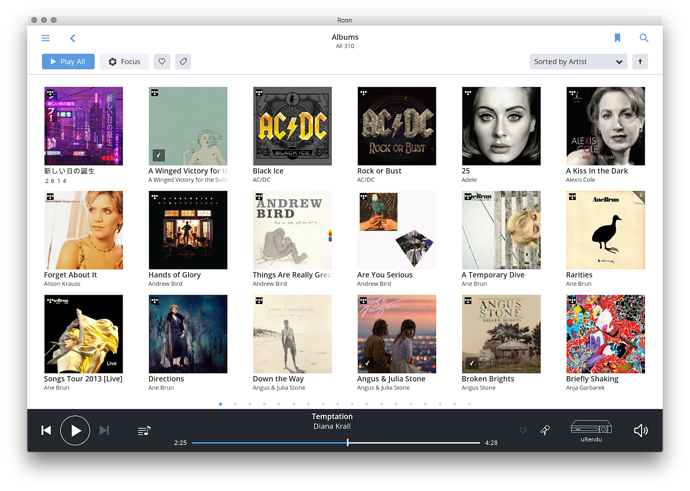
Task: Seek in the Temptation progress bar
Action: pos(336,443)
